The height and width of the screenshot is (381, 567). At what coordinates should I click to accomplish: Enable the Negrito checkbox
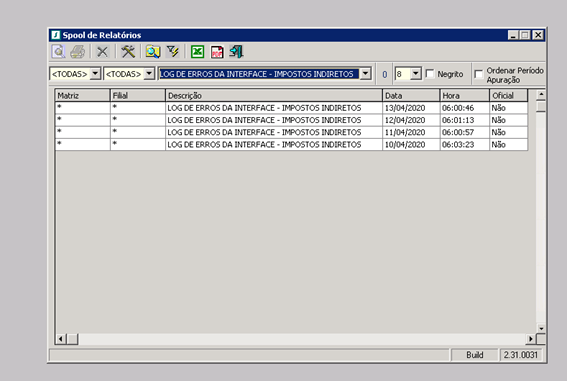pyautogui.click(x=430, y=74)
